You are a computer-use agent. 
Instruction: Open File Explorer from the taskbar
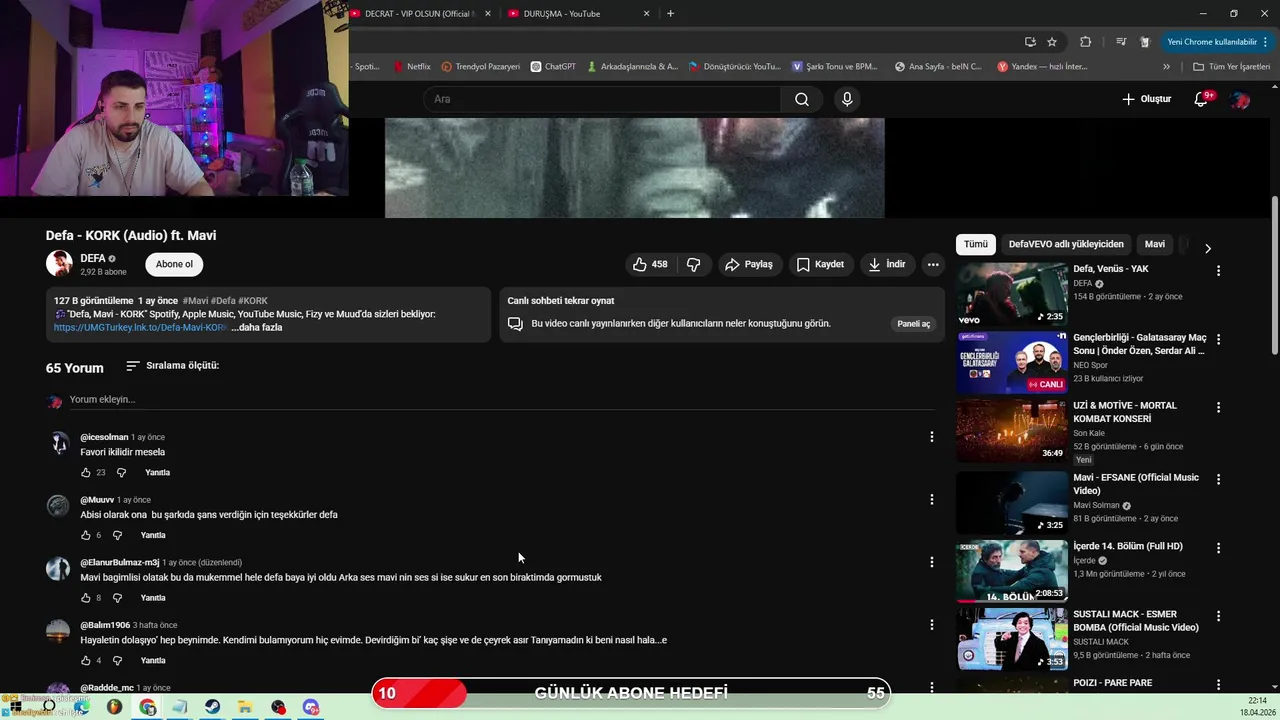coord(245,707)
